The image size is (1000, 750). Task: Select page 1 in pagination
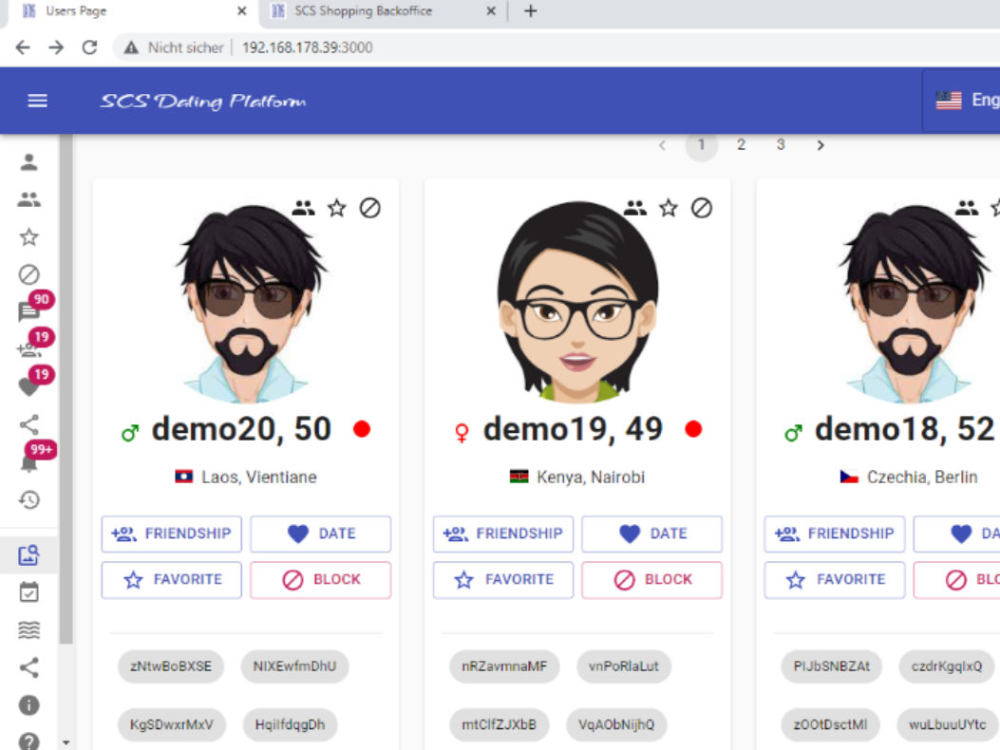pos(702,145)
